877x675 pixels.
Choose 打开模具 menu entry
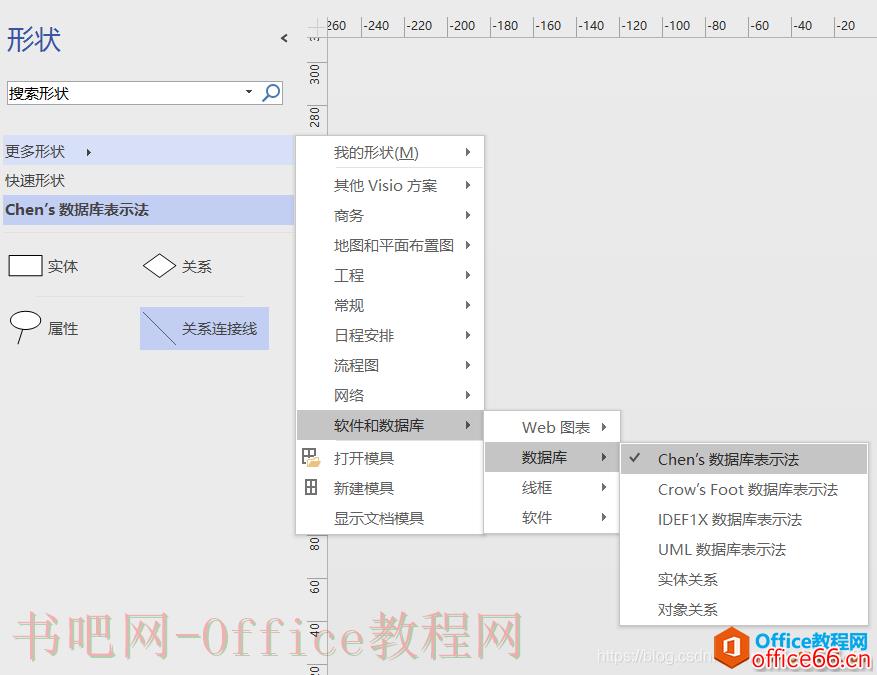click(x=389, y=458)
